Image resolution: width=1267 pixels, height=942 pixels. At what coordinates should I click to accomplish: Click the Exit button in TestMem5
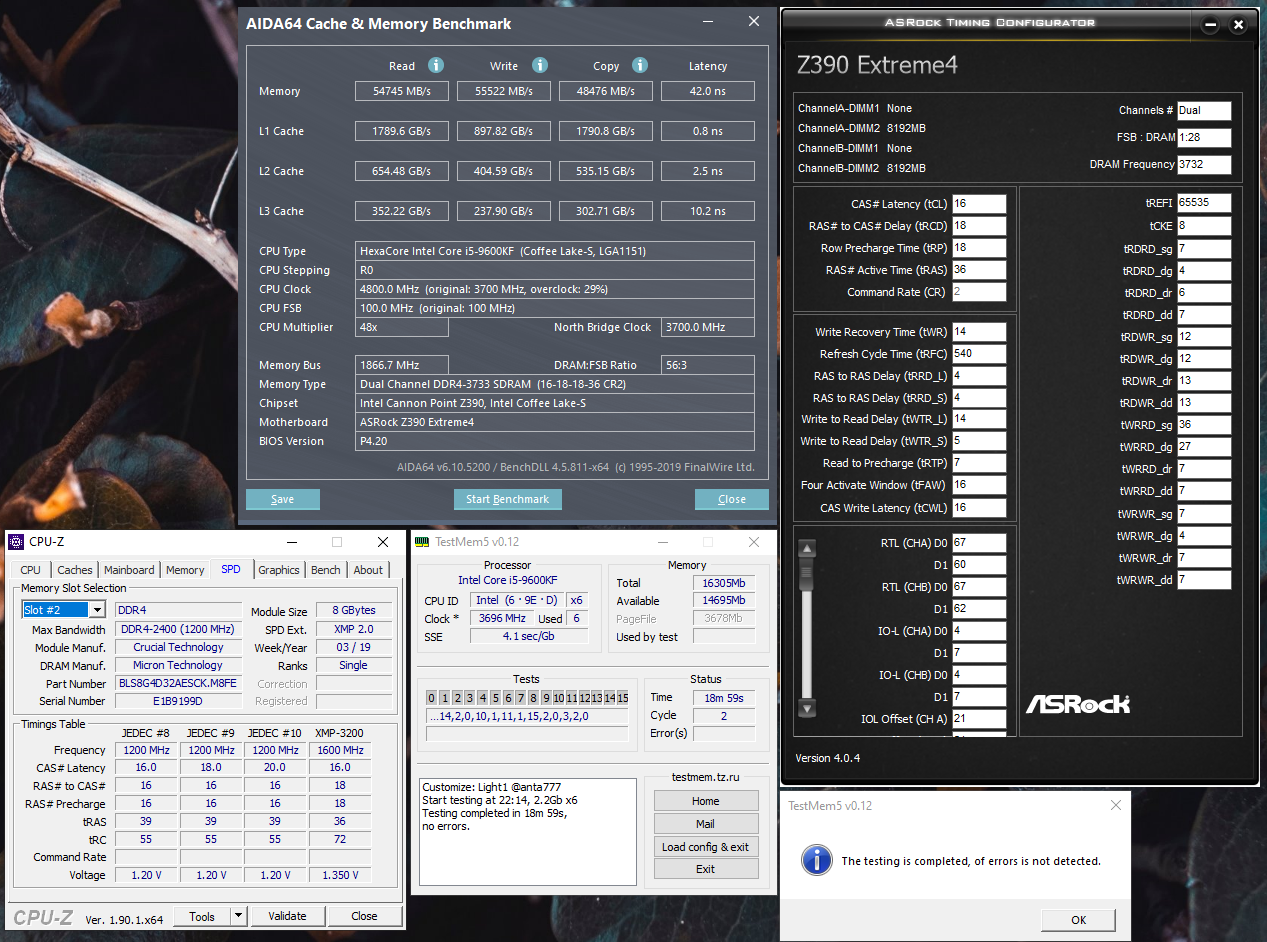[x=706, y=869]
